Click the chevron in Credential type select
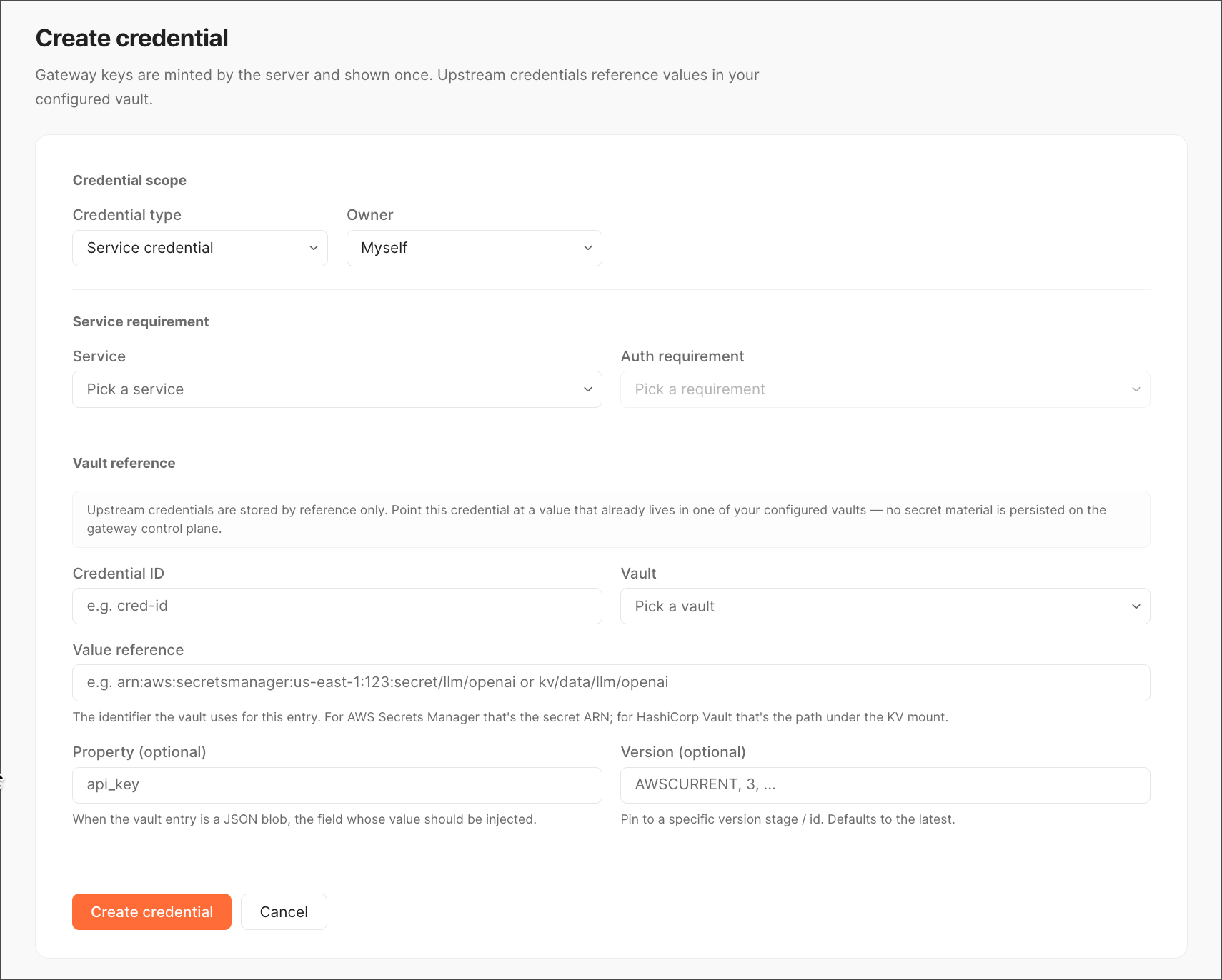 click(x=313, y=248)
